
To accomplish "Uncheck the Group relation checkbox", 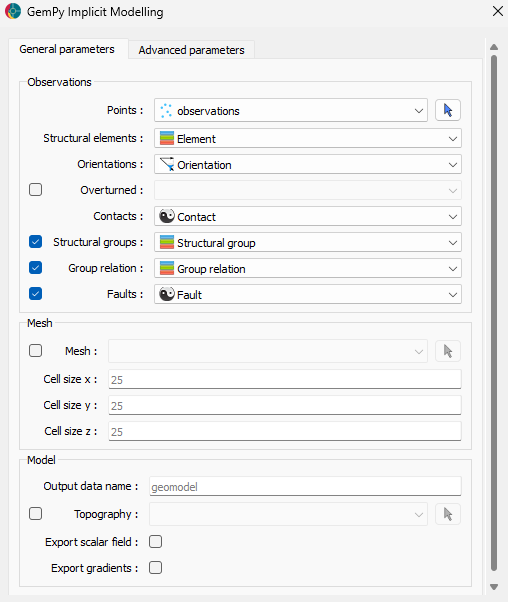I will pyautogui.click(x=35, y=268).
